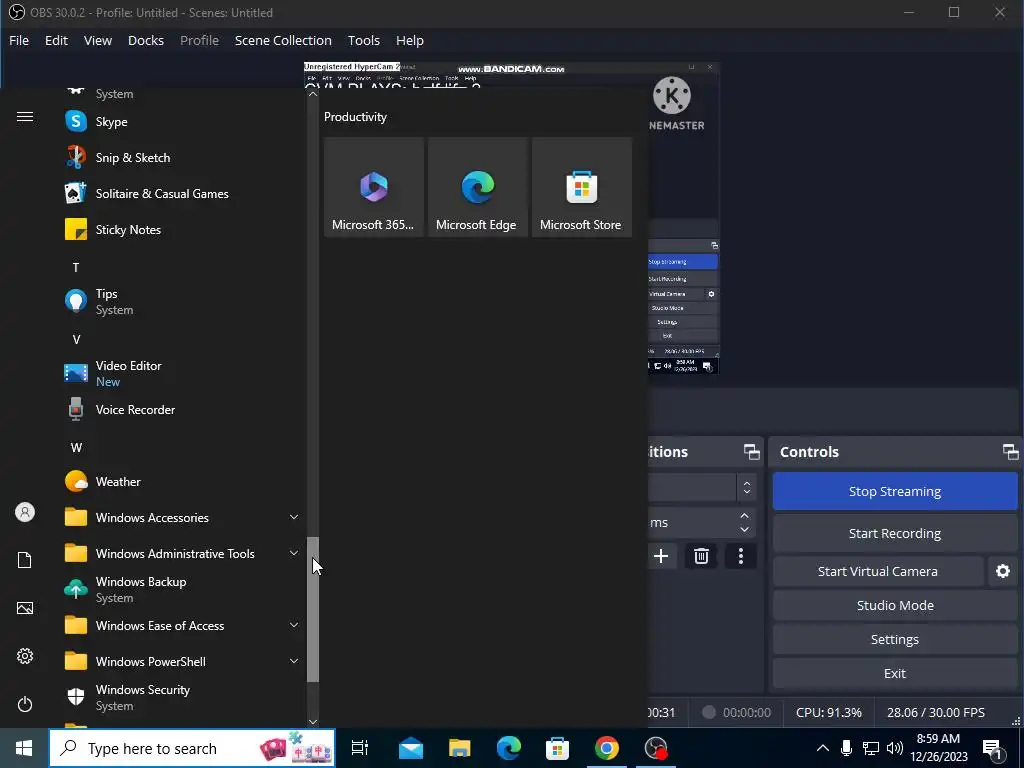Open virtual camera settings gear
Screen dimensions: 1024x768
click(x=1002, y=571)
